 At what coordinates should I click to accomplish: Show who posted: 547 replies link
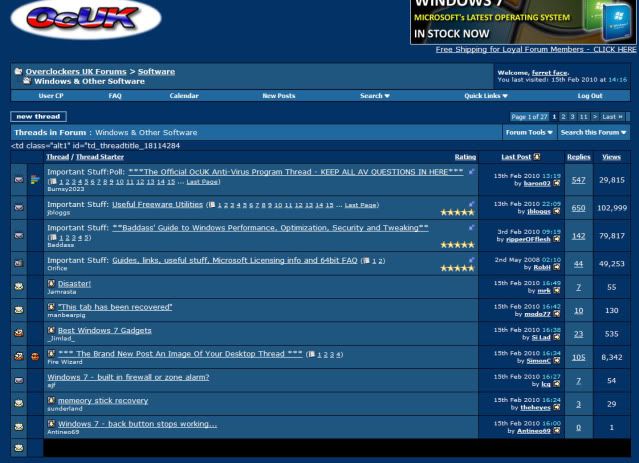click(x=578, y=180)
